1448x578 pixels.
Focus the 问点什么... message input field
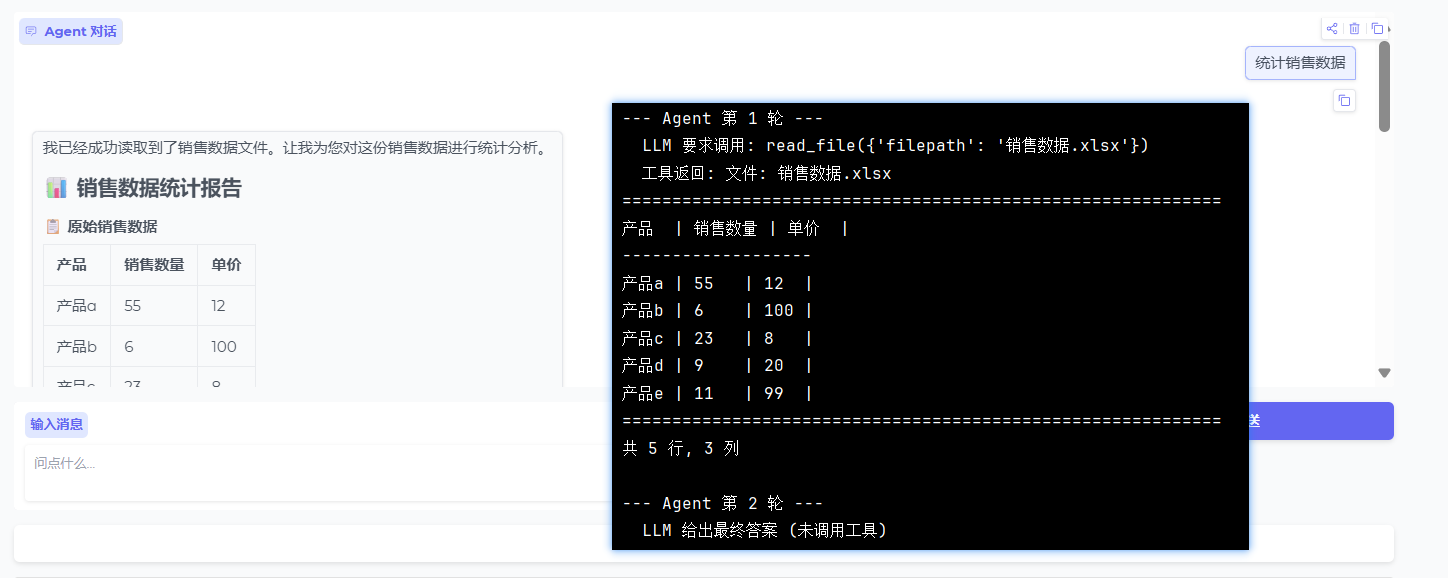[x=318, y=472]
